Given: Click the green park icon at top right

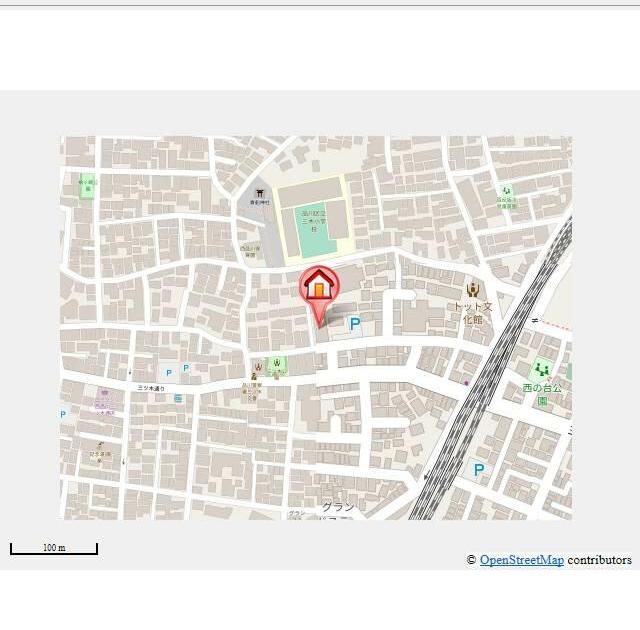Looking at the screenshot, I should pyautogui.click(x=506, y=190).
